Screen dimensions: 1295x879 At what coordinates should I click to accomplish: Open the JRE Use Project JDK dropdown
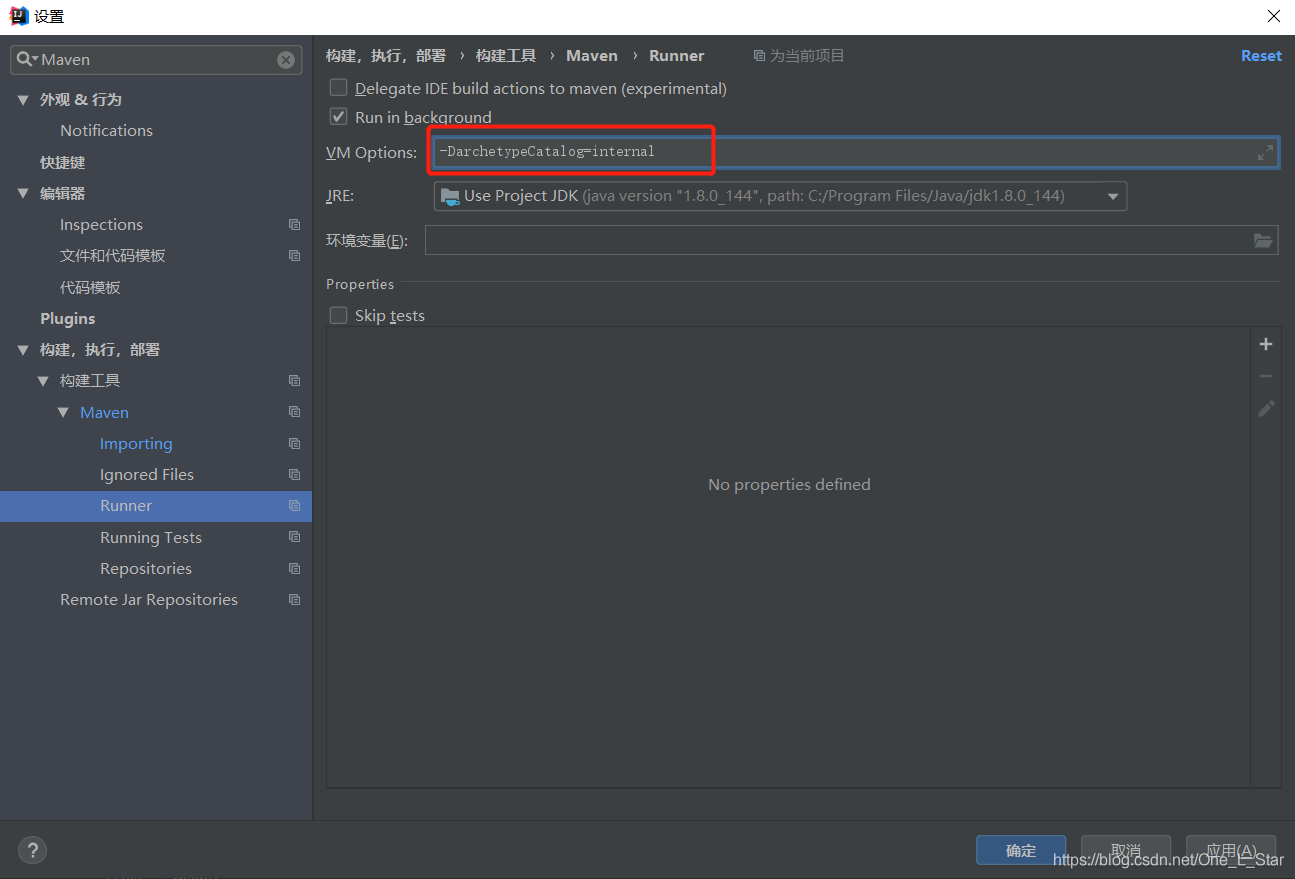[x=780, y=196]
